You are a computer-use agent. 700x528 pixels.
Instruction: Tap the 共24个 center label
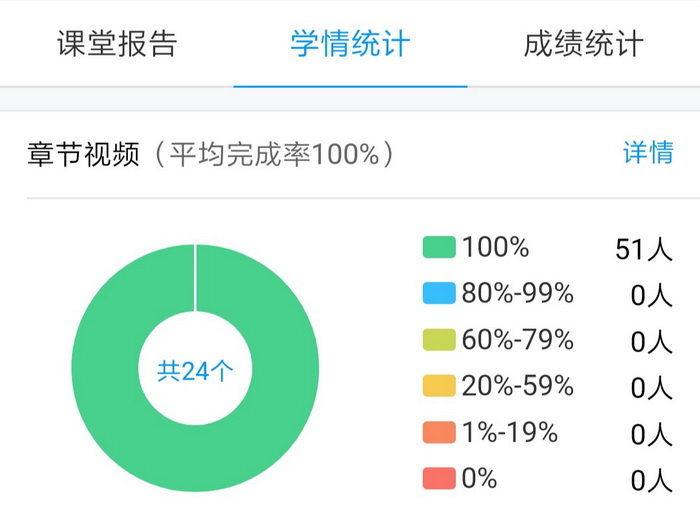(x=195, y=370)
